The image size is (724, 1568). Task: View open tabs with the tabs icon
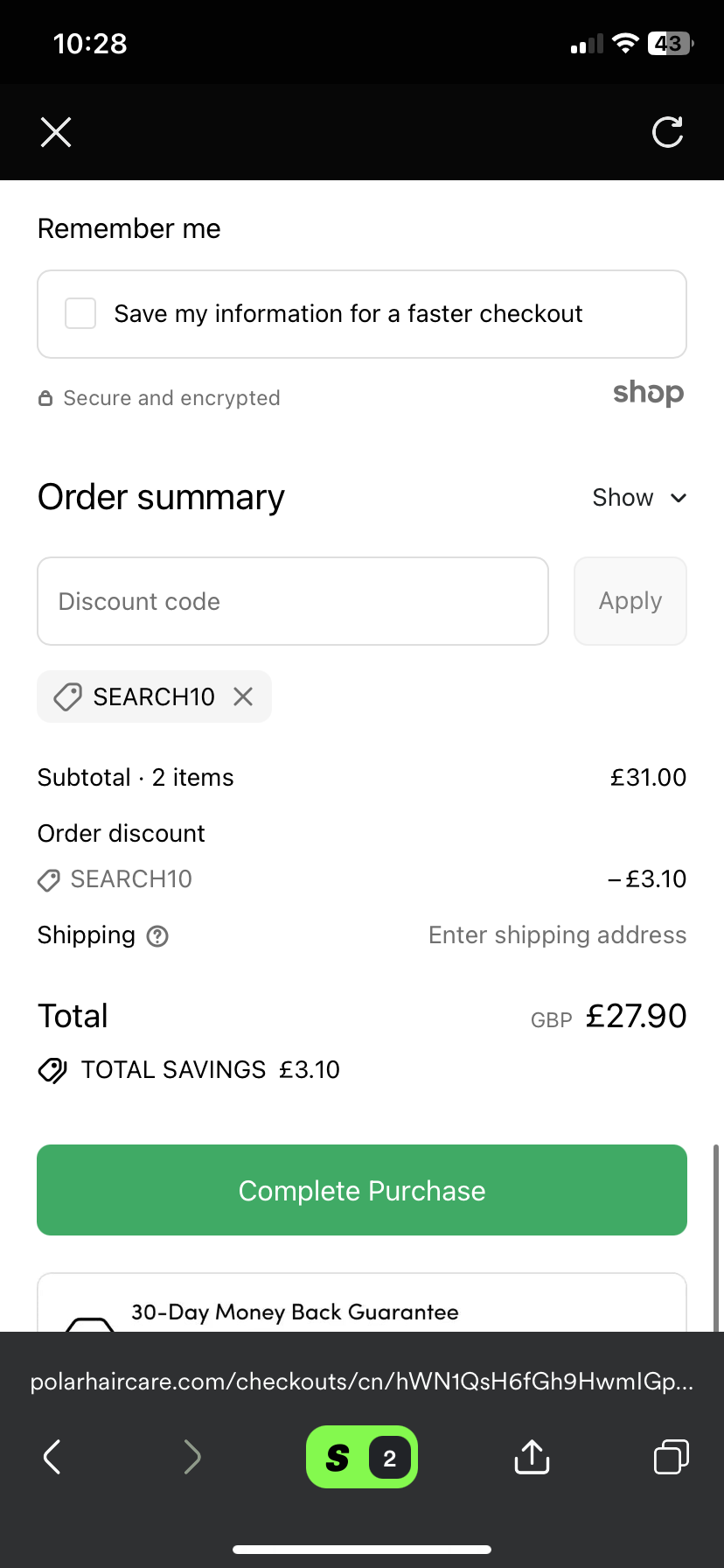(671, 1457)
